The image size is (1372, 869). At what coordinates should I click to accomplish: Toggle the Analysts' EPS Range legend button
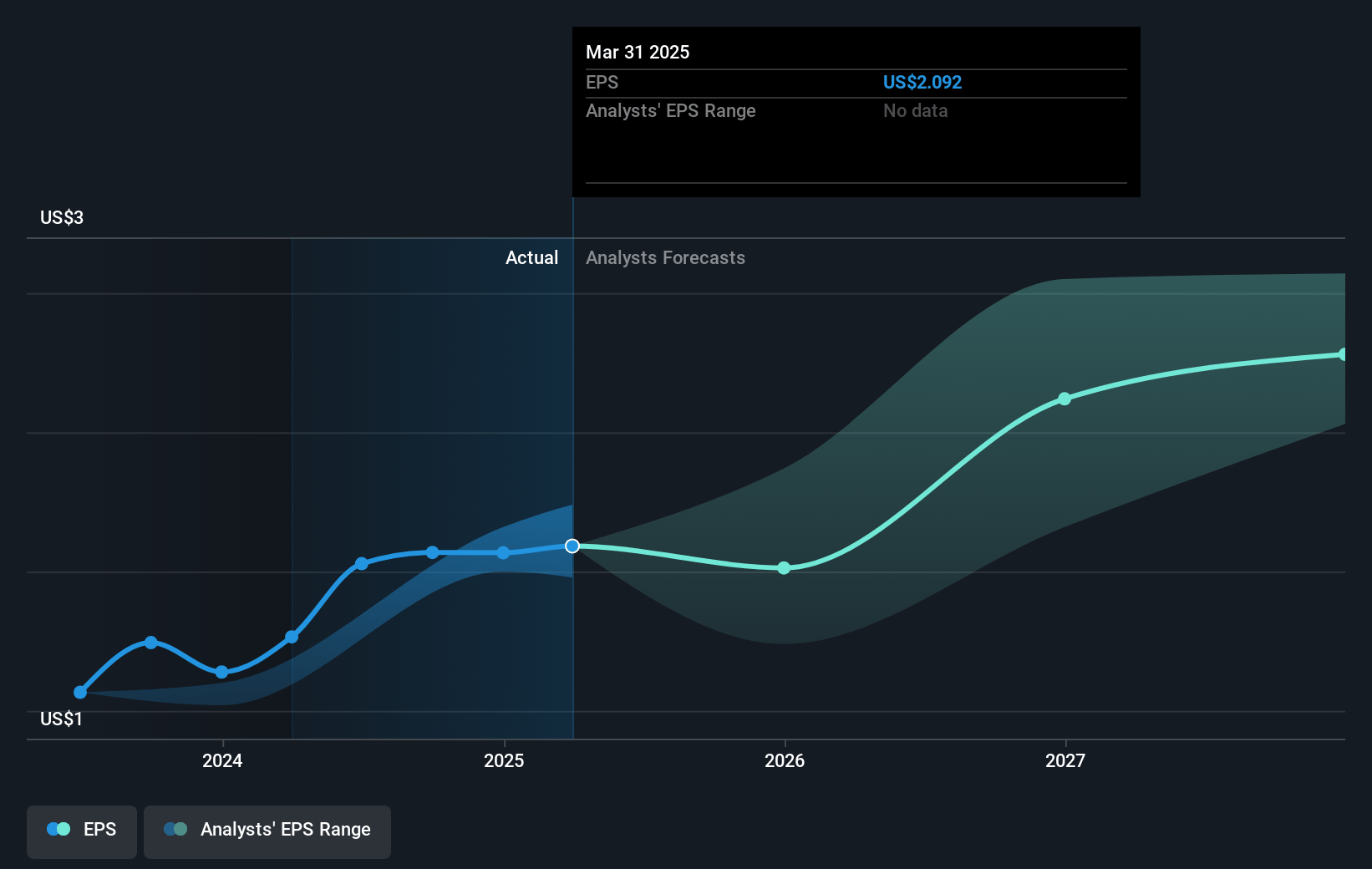(267, 831)
